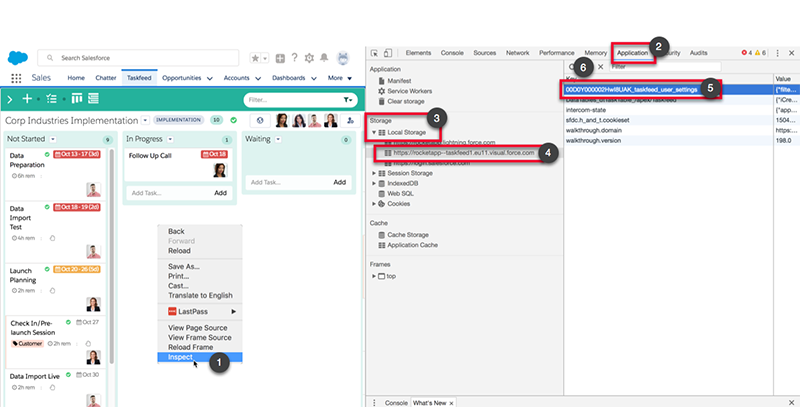Click the Taskfeed add plus icon
The image size is (800, 407).
click(27, 98)
